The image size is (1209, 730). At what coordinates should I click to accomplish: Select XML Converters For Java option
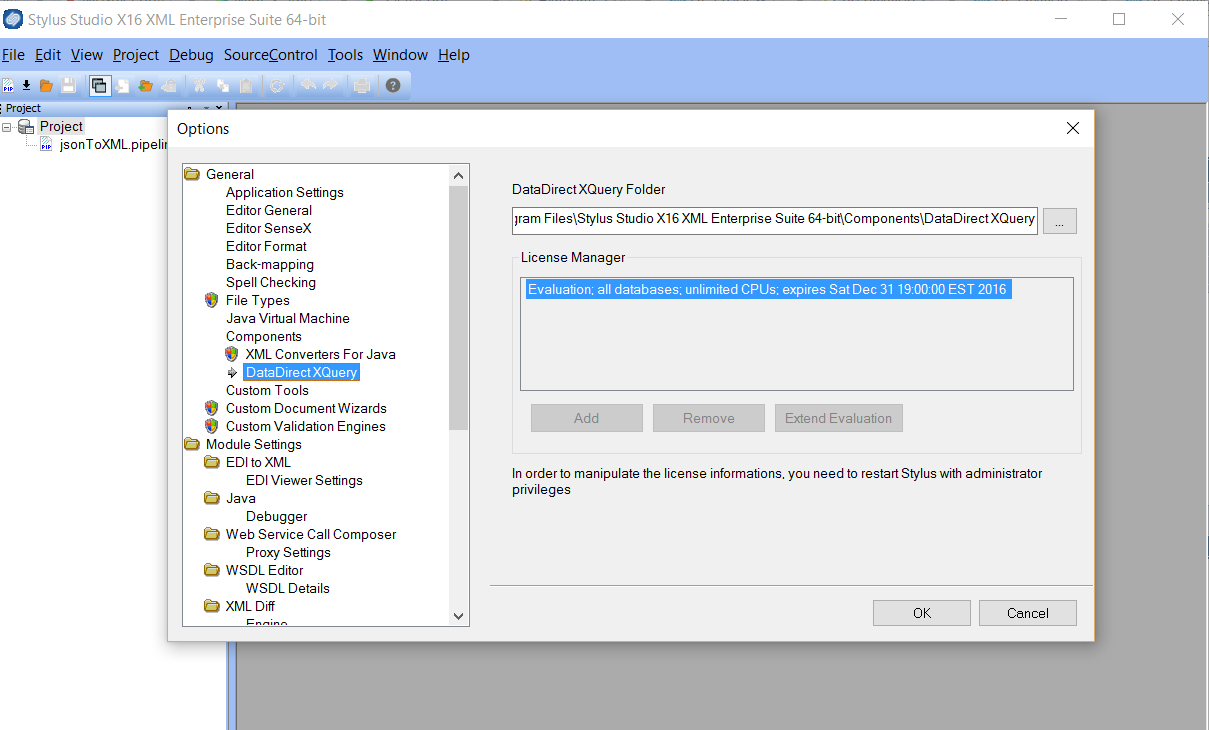(320, 354)
